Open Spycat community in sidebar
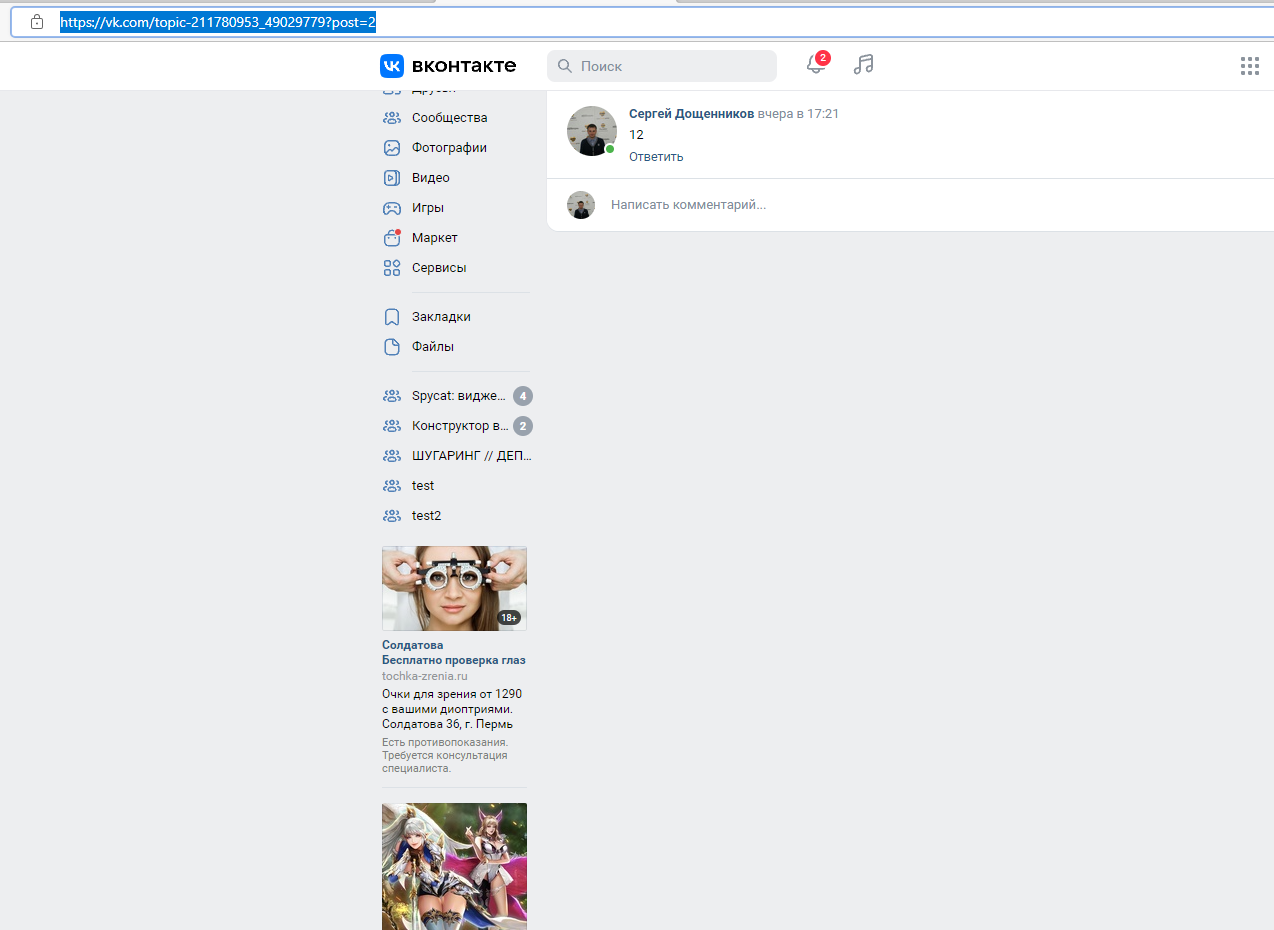This screenshot has height=930, width=1274. click(458, 396)
